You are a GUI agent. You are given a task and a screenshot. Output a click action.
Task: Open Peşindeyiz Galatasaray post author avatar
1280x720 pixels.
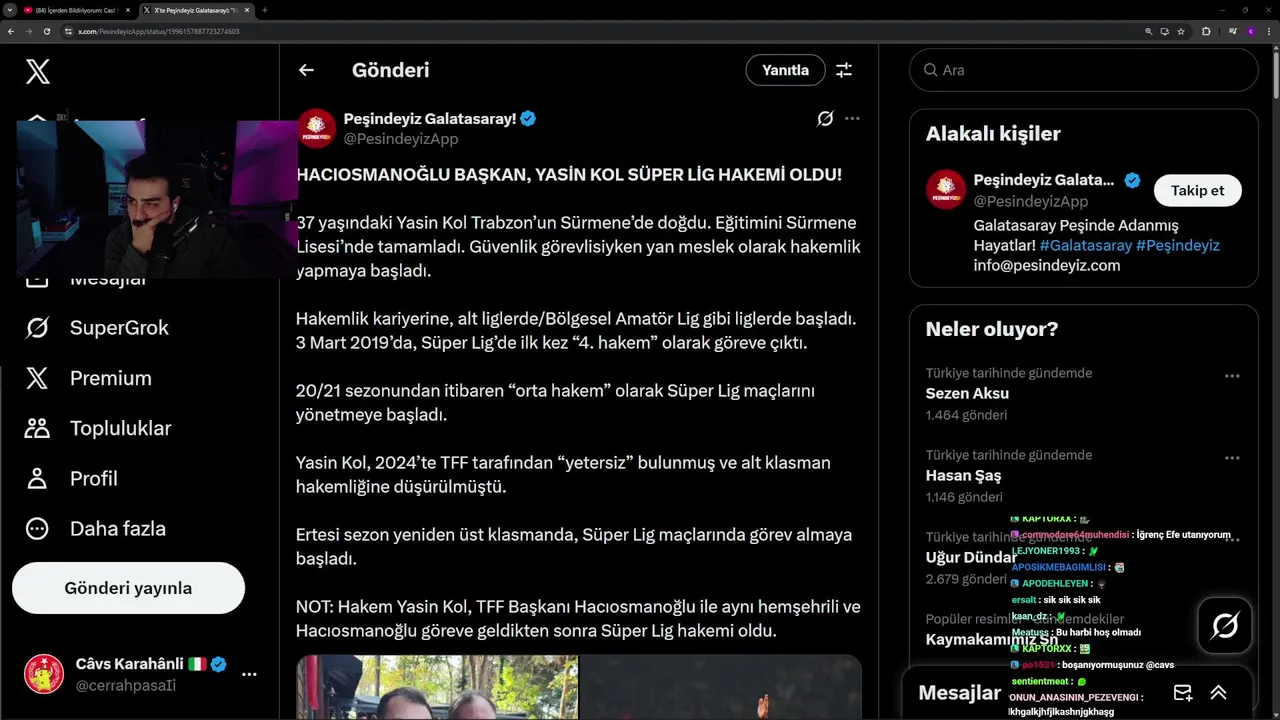[316, 128]
